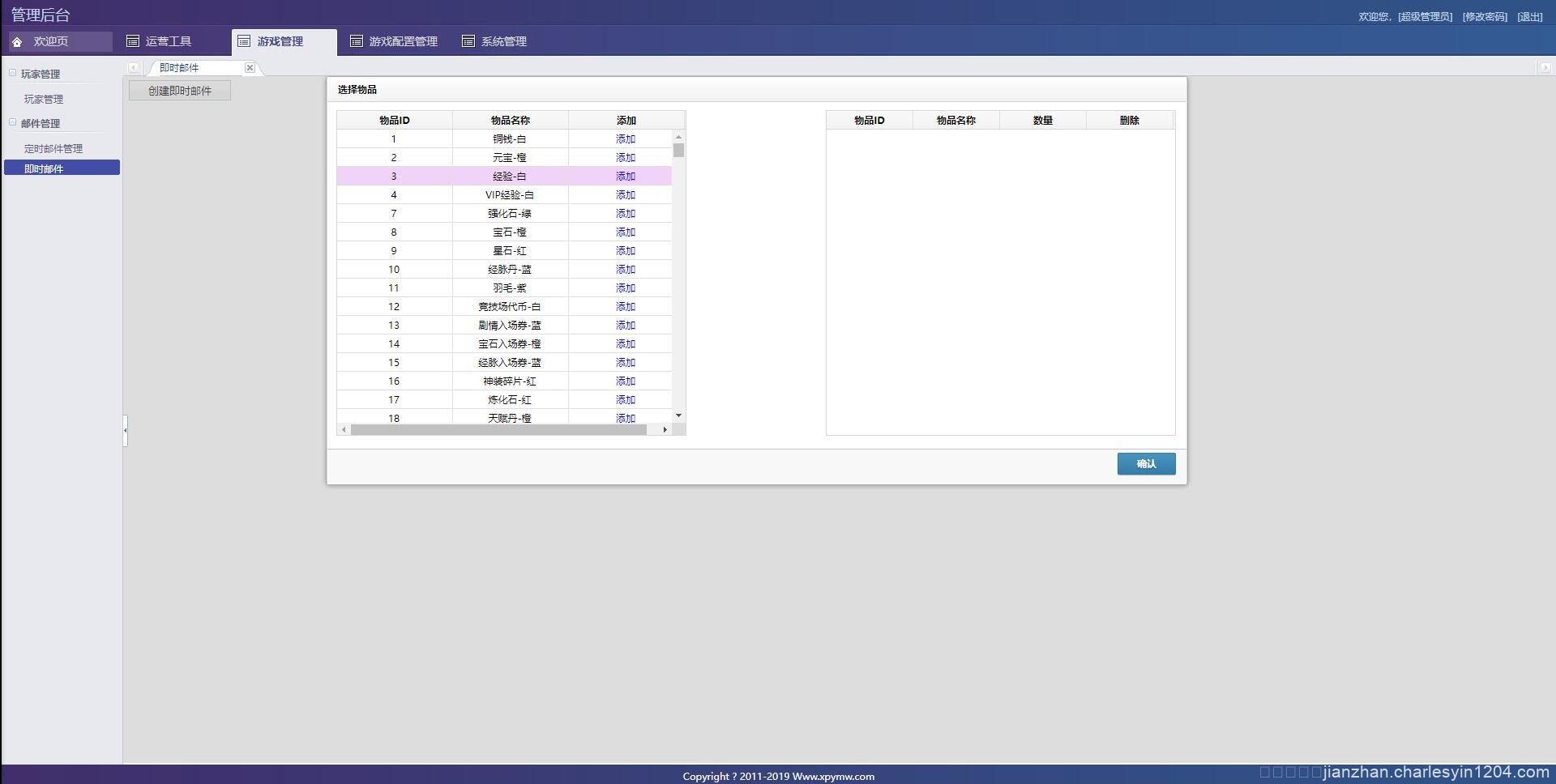This screenshot has height=784, width=1556.
Task: Add item 经脉丹-蓝 via its 添加 link
Action: [626, 270]
